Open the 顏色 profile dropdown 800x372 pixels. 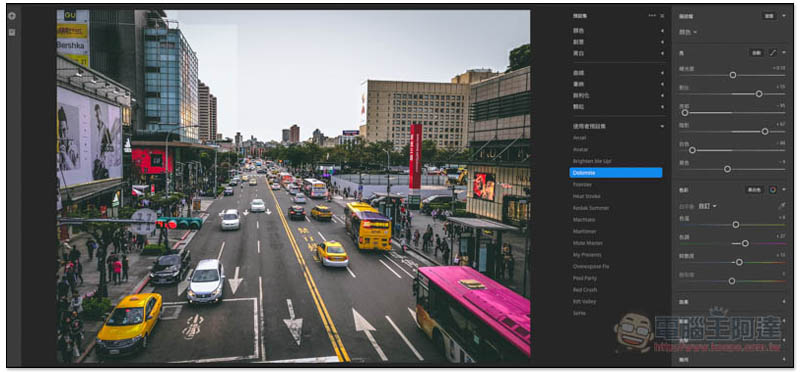pyautogui.click(x=688, y=32)
